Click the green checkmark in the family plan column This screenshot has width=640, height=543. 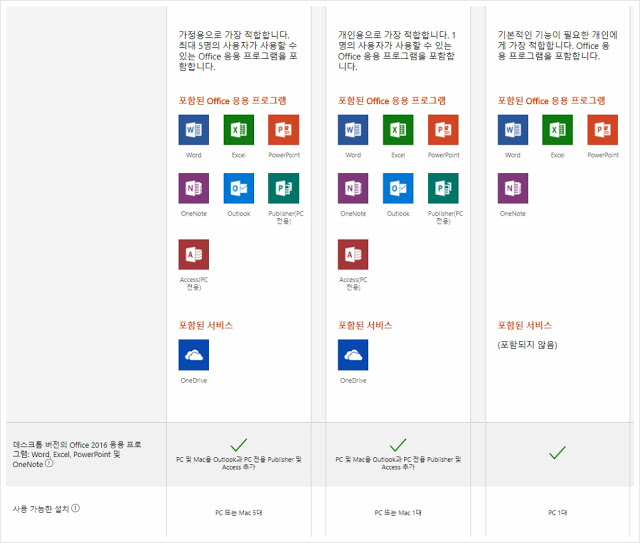point(239,445)
